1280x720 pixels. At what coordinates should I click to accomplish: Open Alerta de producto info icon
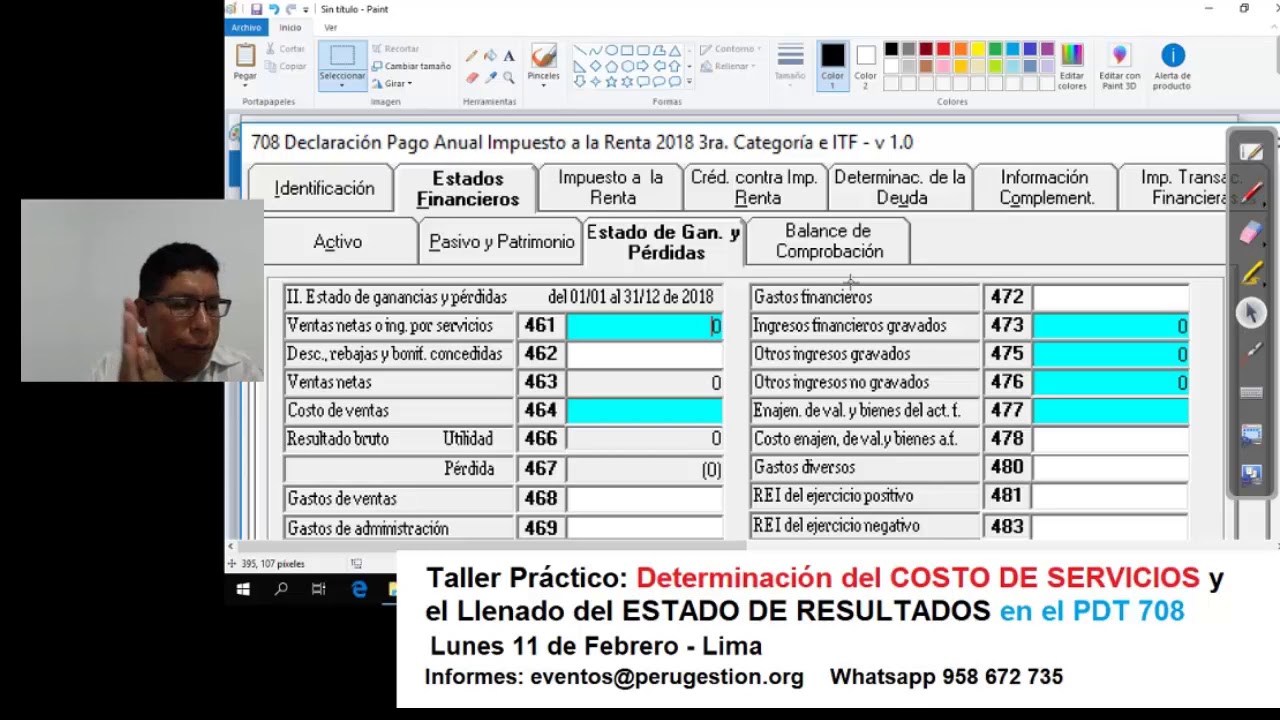[1172, 66]
